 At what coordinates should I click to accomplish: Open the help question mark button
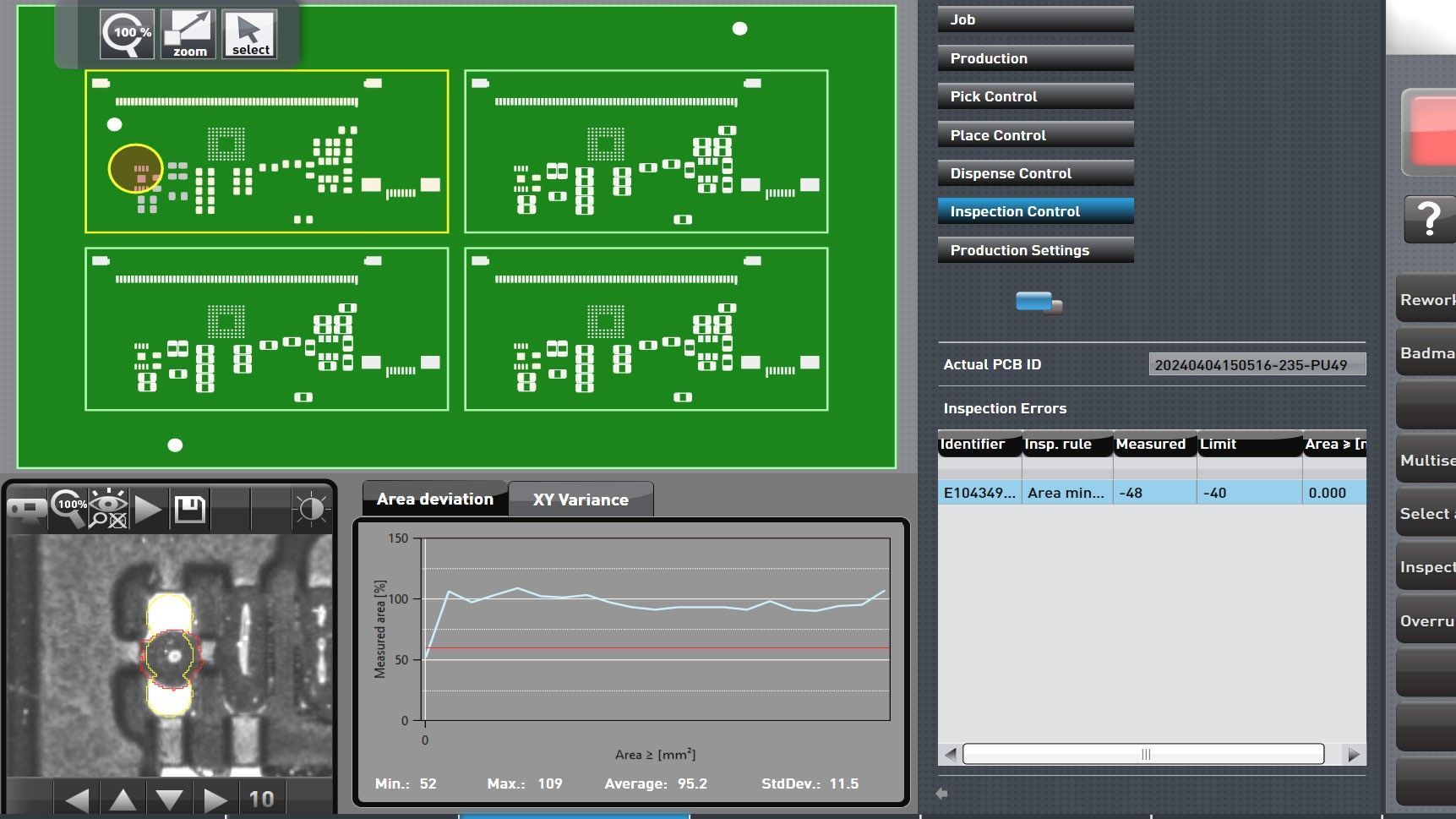tap(1429, 219)
